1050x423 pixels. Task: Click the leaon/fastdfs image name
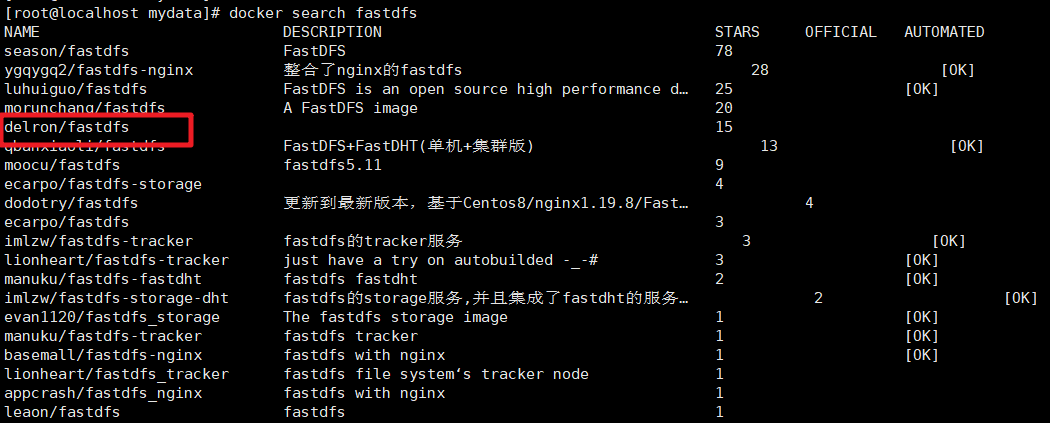coord(62,412)
